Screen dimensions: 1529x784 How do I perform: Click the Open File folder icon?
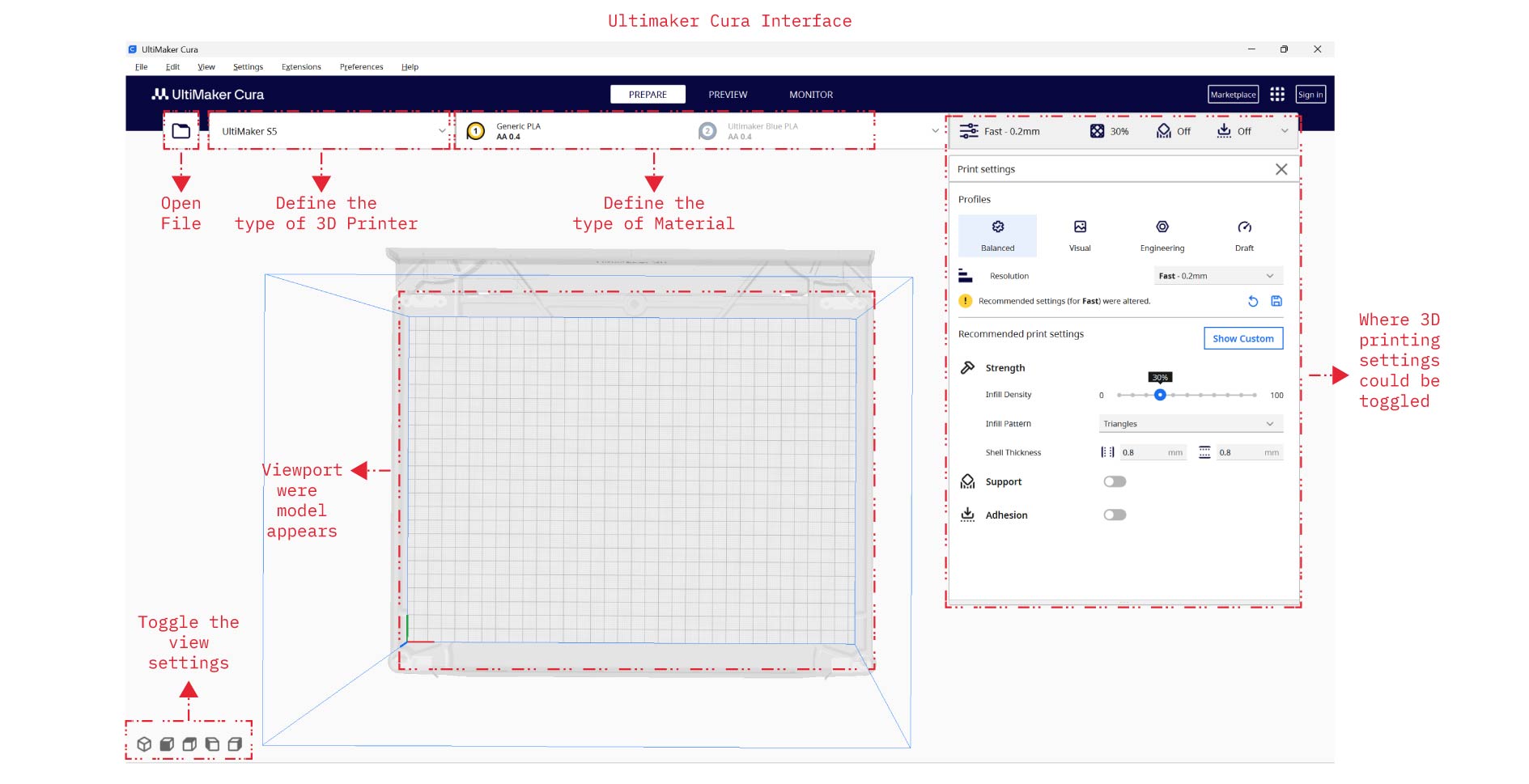[x=181, y=131]
